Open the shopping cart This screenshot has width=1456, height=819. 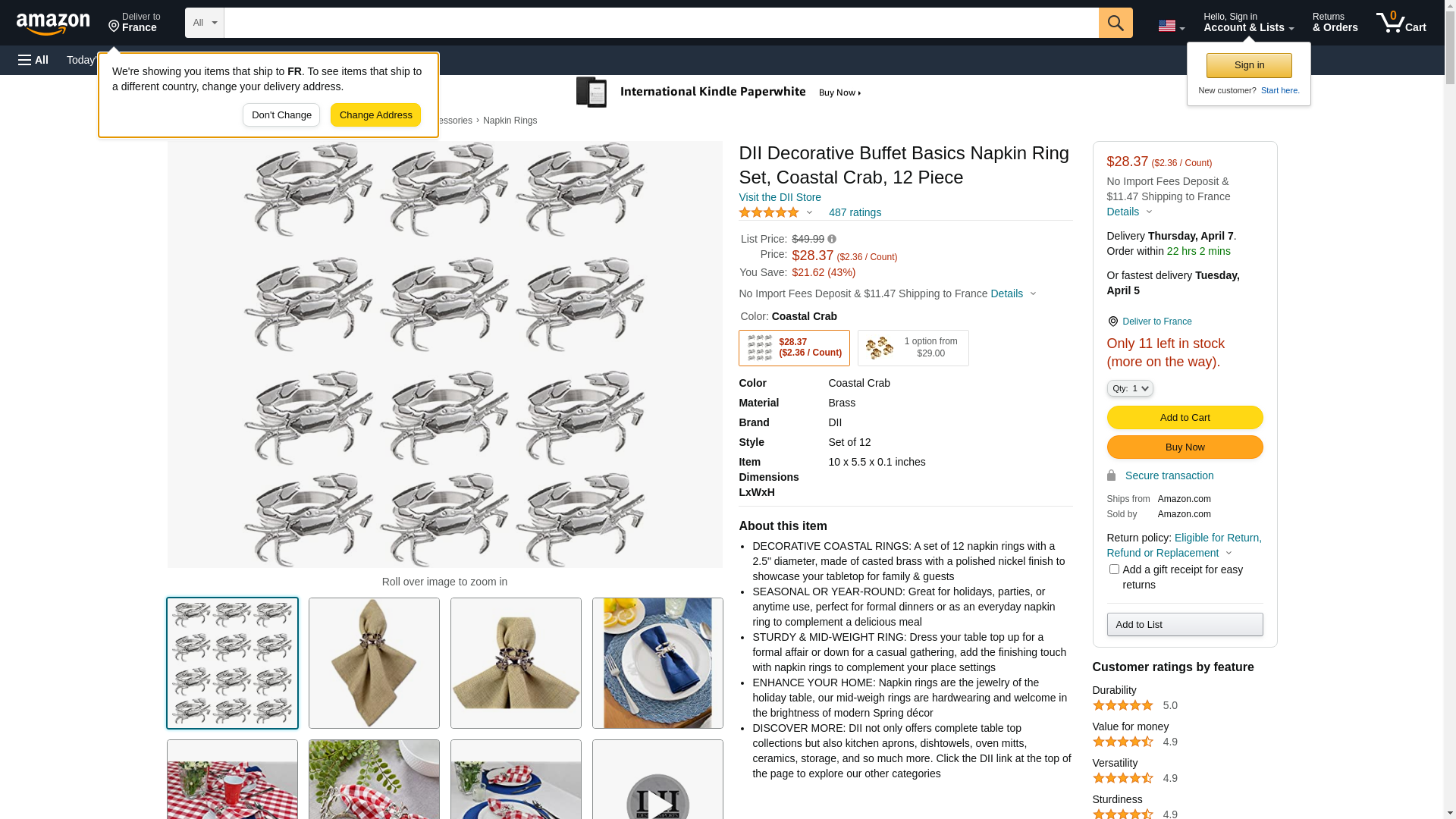[x=1401, y=23]
